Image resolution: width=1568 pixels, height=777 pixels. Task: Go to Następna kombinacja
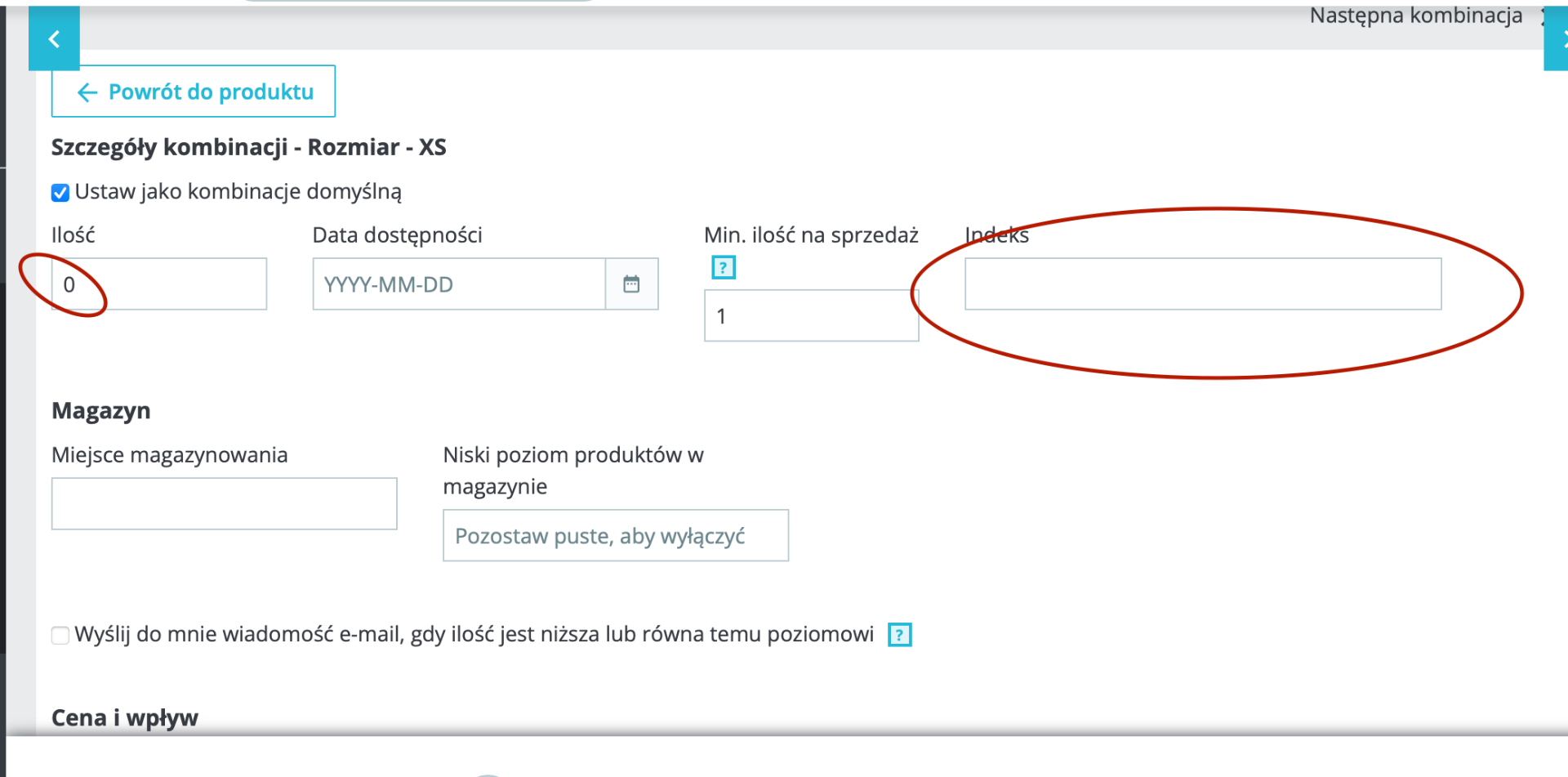click(x=1416, y=16)
